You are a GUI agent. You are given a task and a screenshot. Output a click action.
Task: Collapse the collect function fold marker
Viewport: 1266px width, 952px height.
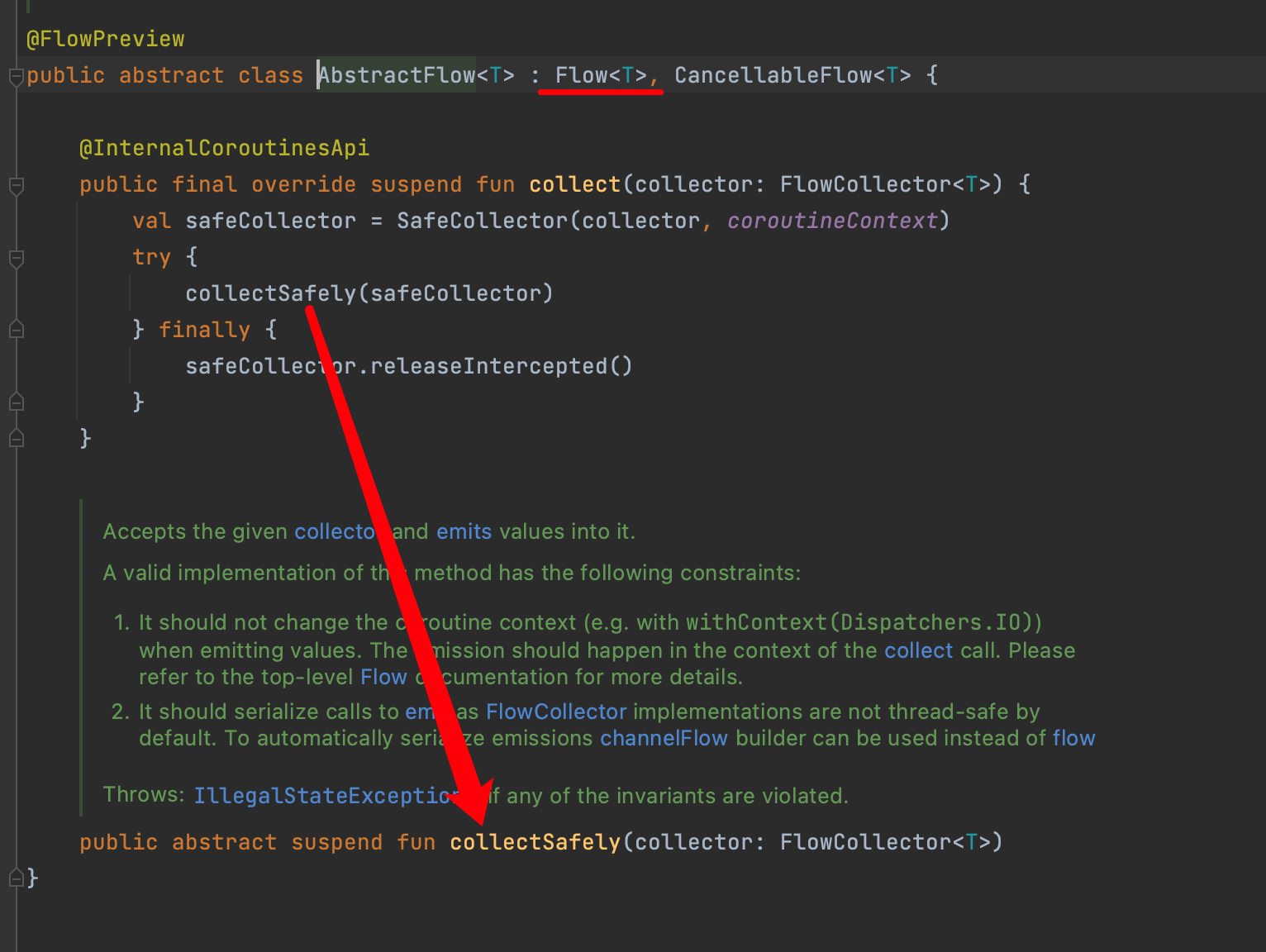pyautogui.click(x=16, y=186)
